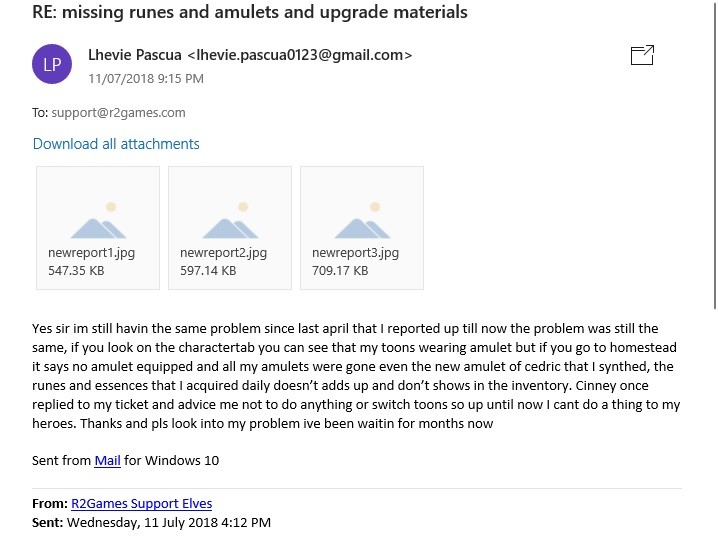Open the newreport3.jpg filename label

pos(355,253)
